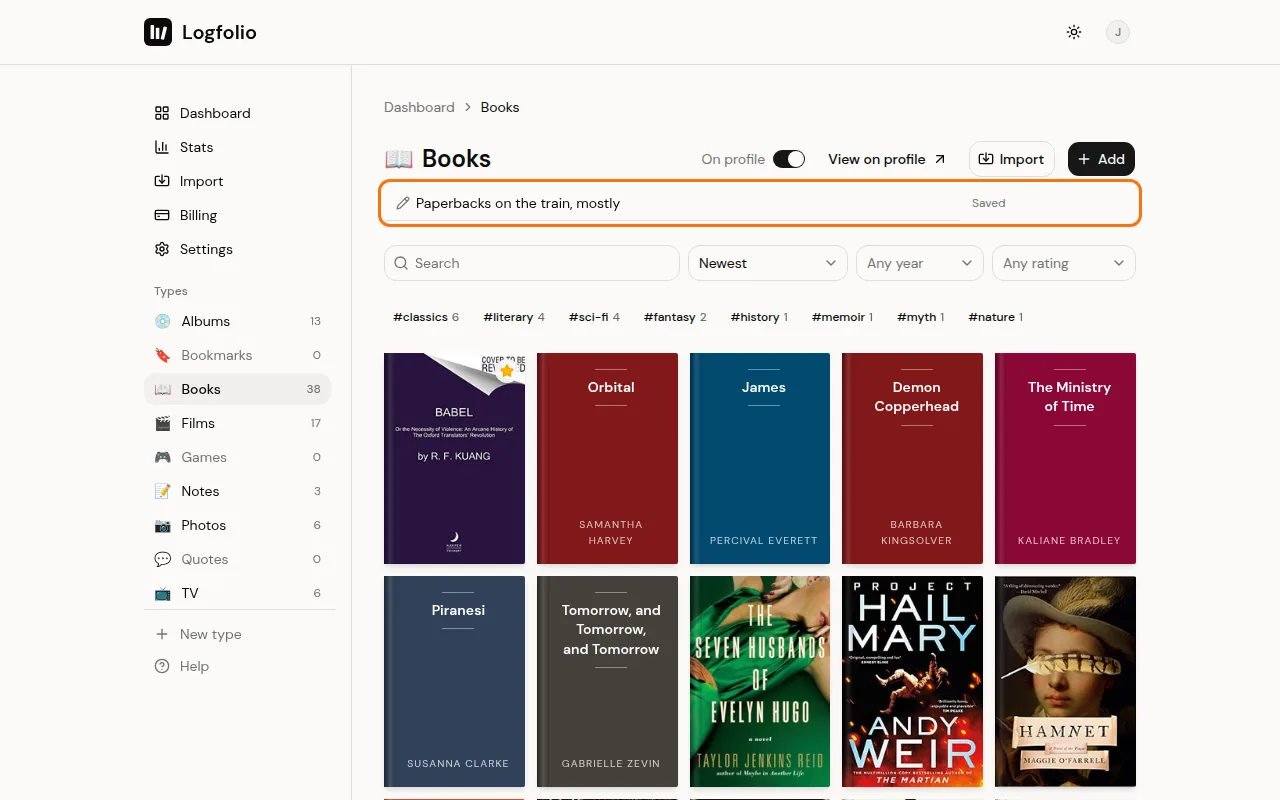Filter by the #sci-fi tag
Image resolution: width=1280 pixels, height=800 pixels.
coord(594,317)
